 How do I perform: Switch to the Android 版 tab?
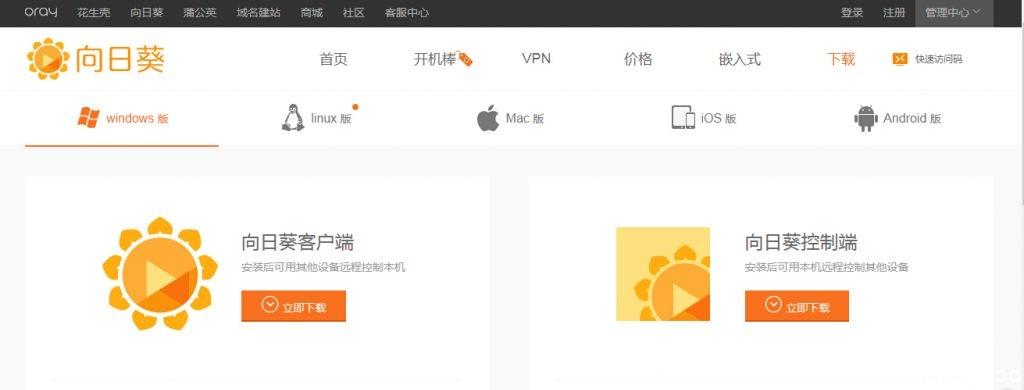(898, 119)
